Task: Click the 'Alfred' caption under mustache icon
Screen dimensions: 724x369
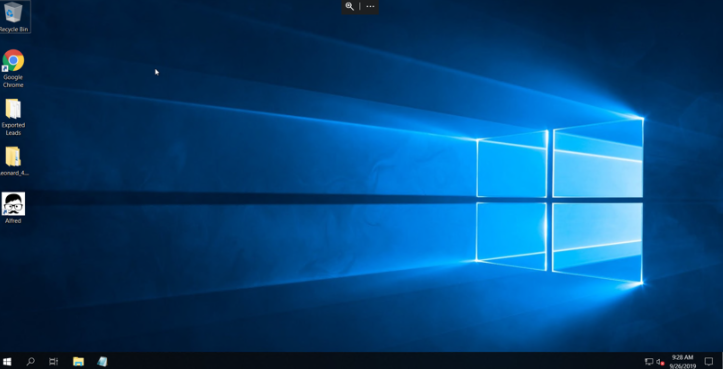Action: coord(13,221)
